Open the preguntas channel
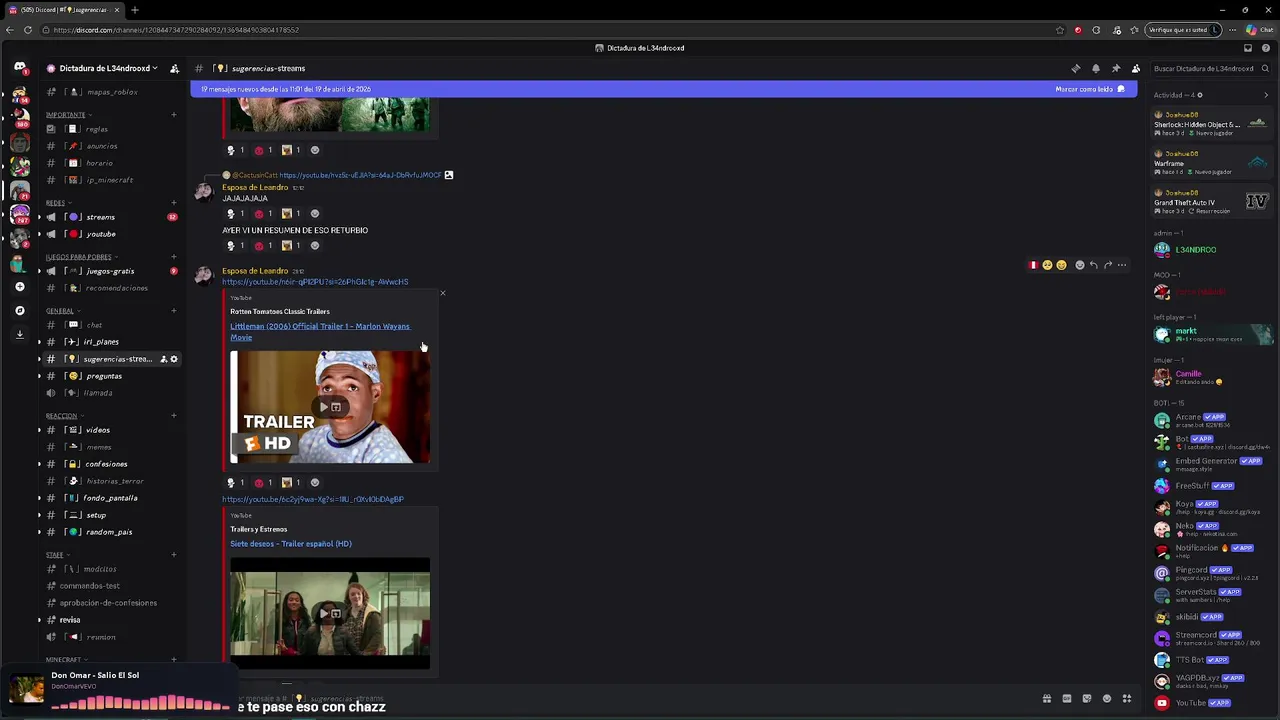Screen dimensions: 1280x720 click(x=110, y=376)
